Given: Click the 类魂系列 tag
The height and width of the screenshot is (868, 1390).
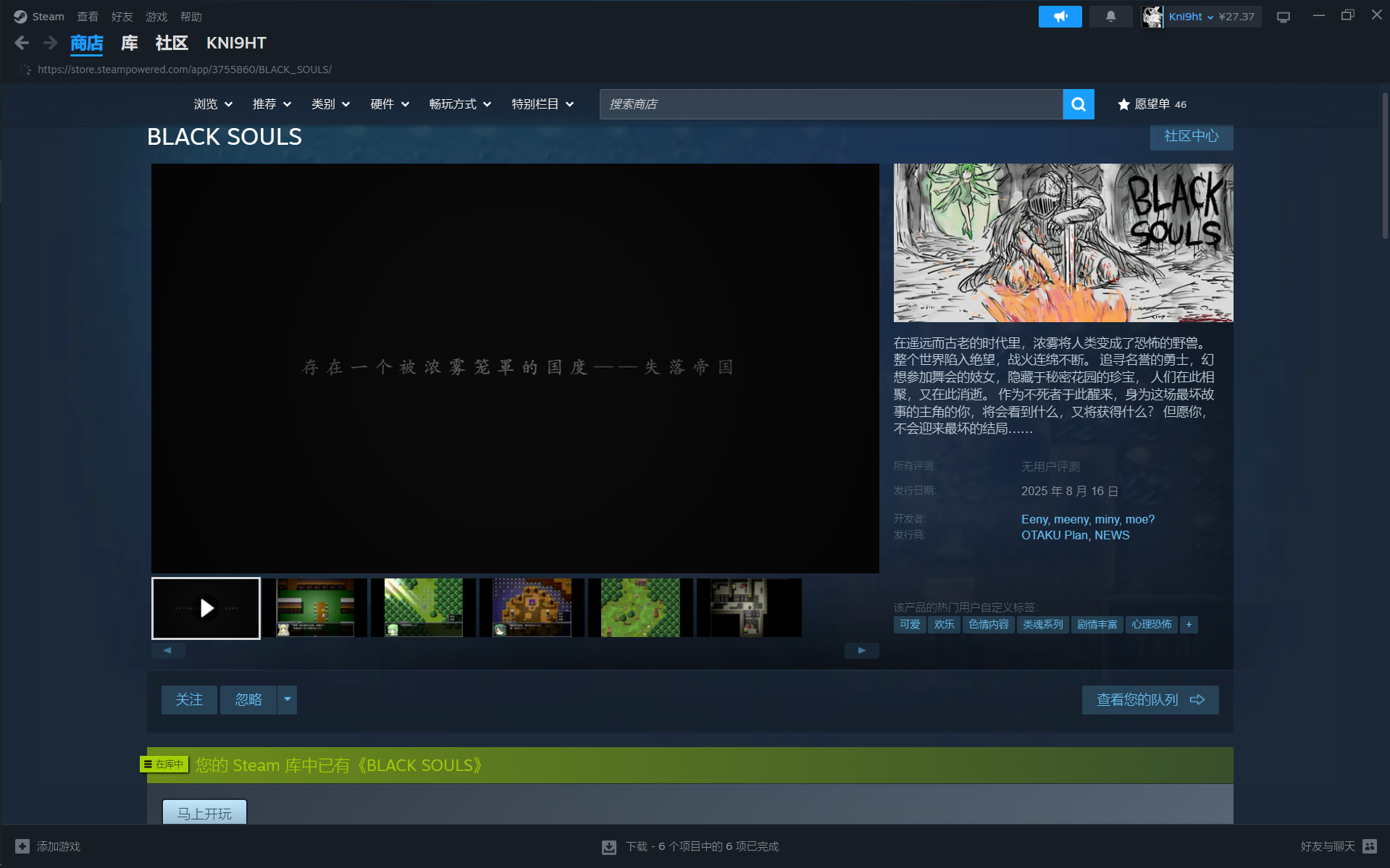Looking at the screenshot, I should [1042, 625].
